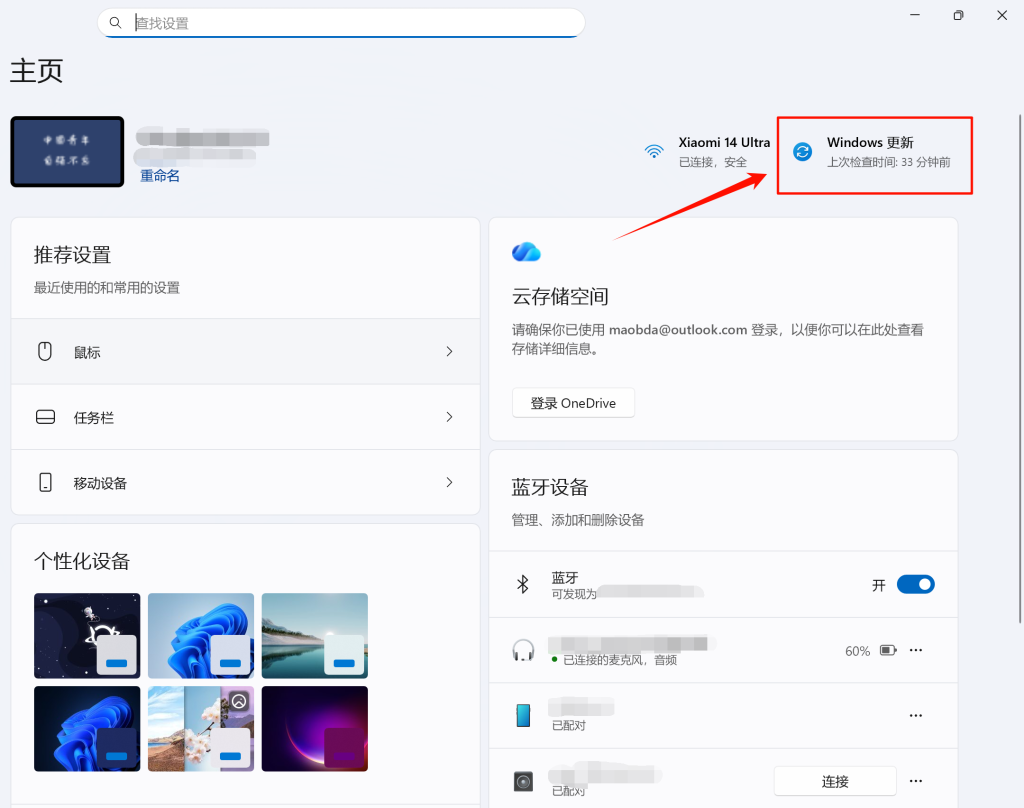Disable the Bluetooth toggle

point(915,584)
